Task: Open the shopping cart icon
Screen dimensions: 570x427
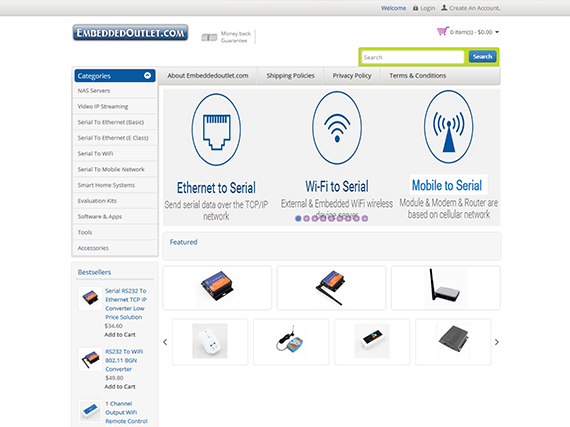Action: tap(442, 31)
